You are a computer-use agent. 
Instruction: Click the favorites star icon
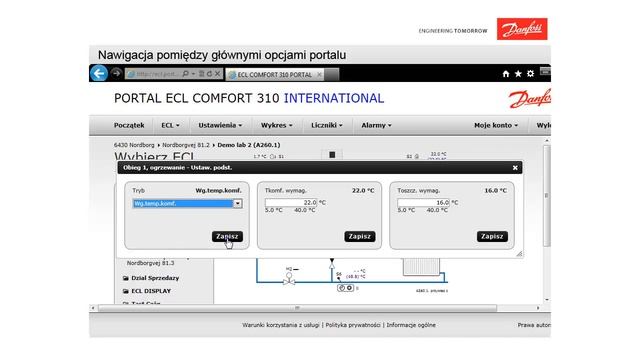pos(518,73)
